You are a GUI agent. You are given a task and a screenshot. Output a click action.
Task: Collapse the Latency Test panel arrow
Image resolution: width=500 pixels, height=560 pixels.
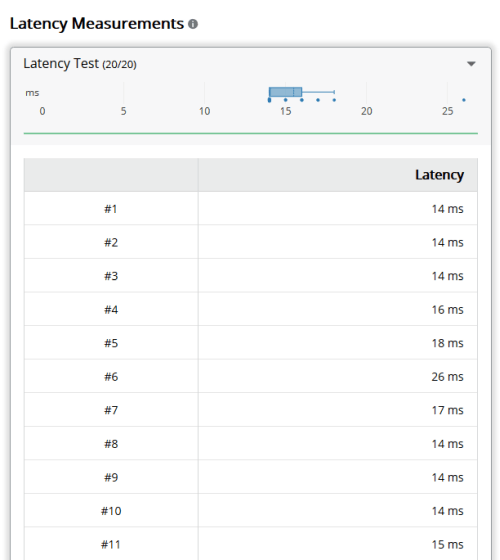click(471, 64)
